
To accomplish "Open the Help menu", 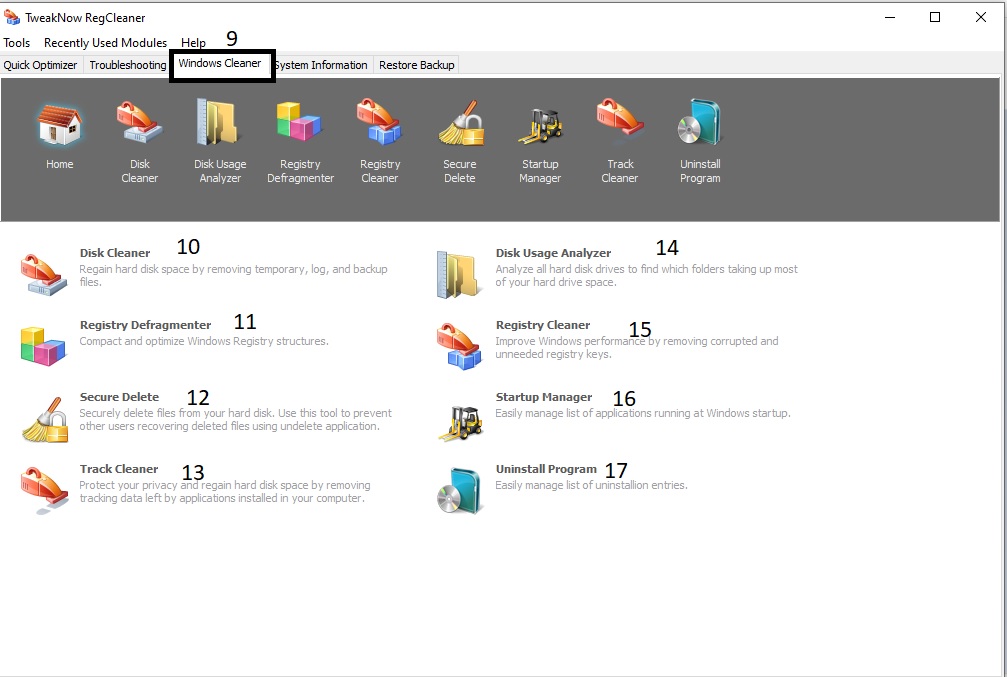I will (193, 42).
